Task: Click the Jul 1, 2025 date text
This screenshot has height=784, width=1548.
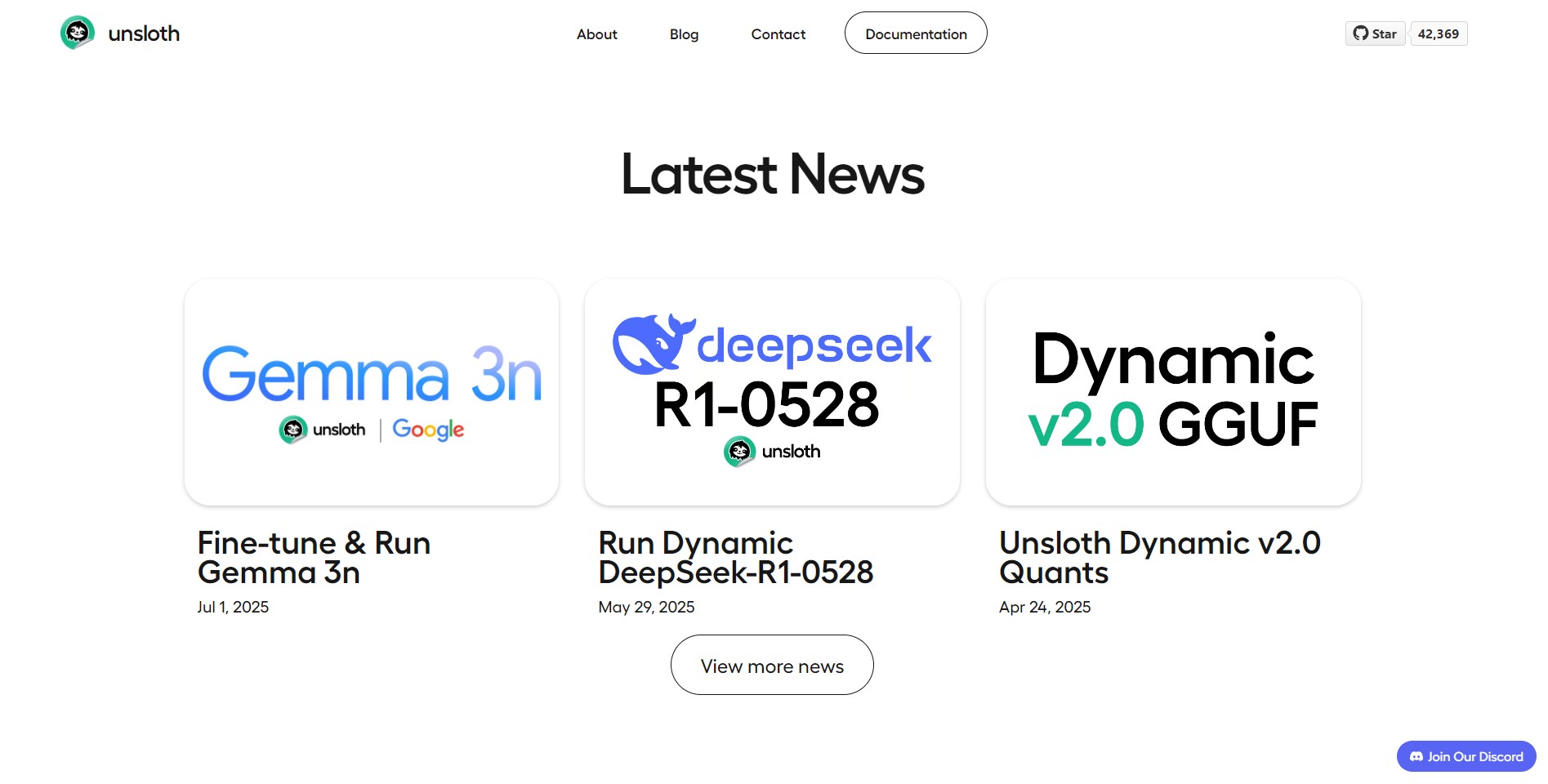Action: click(x=233, y=608)
